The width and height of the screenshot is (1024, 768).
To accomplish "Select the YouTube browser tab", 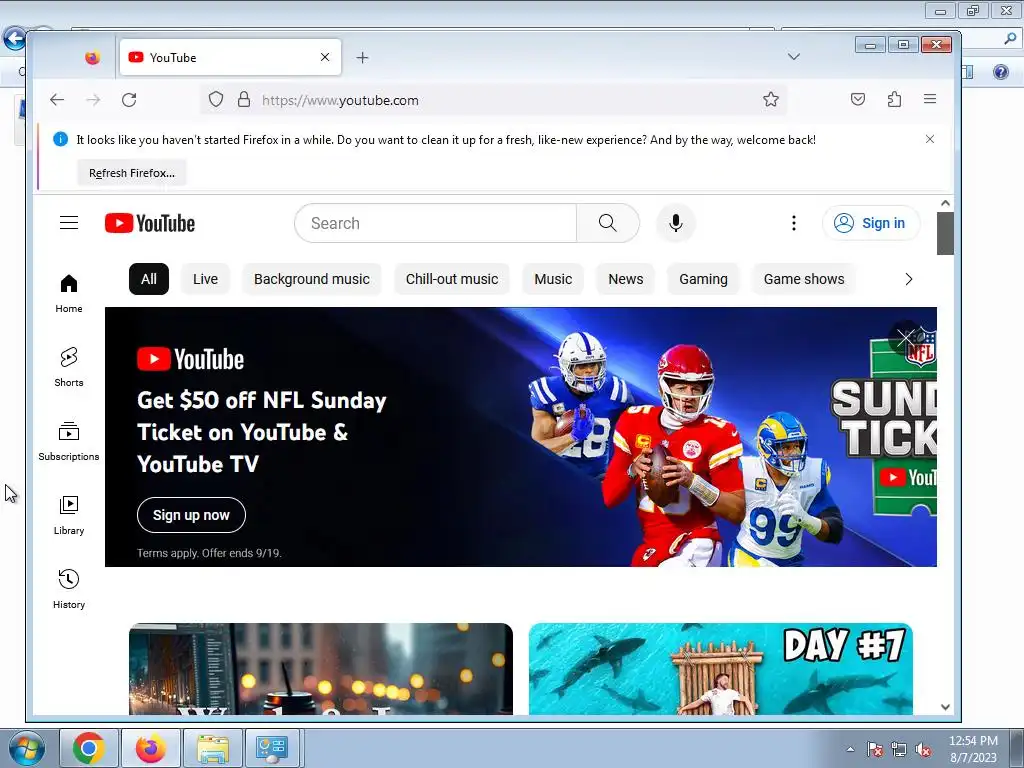I will pyautogui.click(x=230, y=57).
